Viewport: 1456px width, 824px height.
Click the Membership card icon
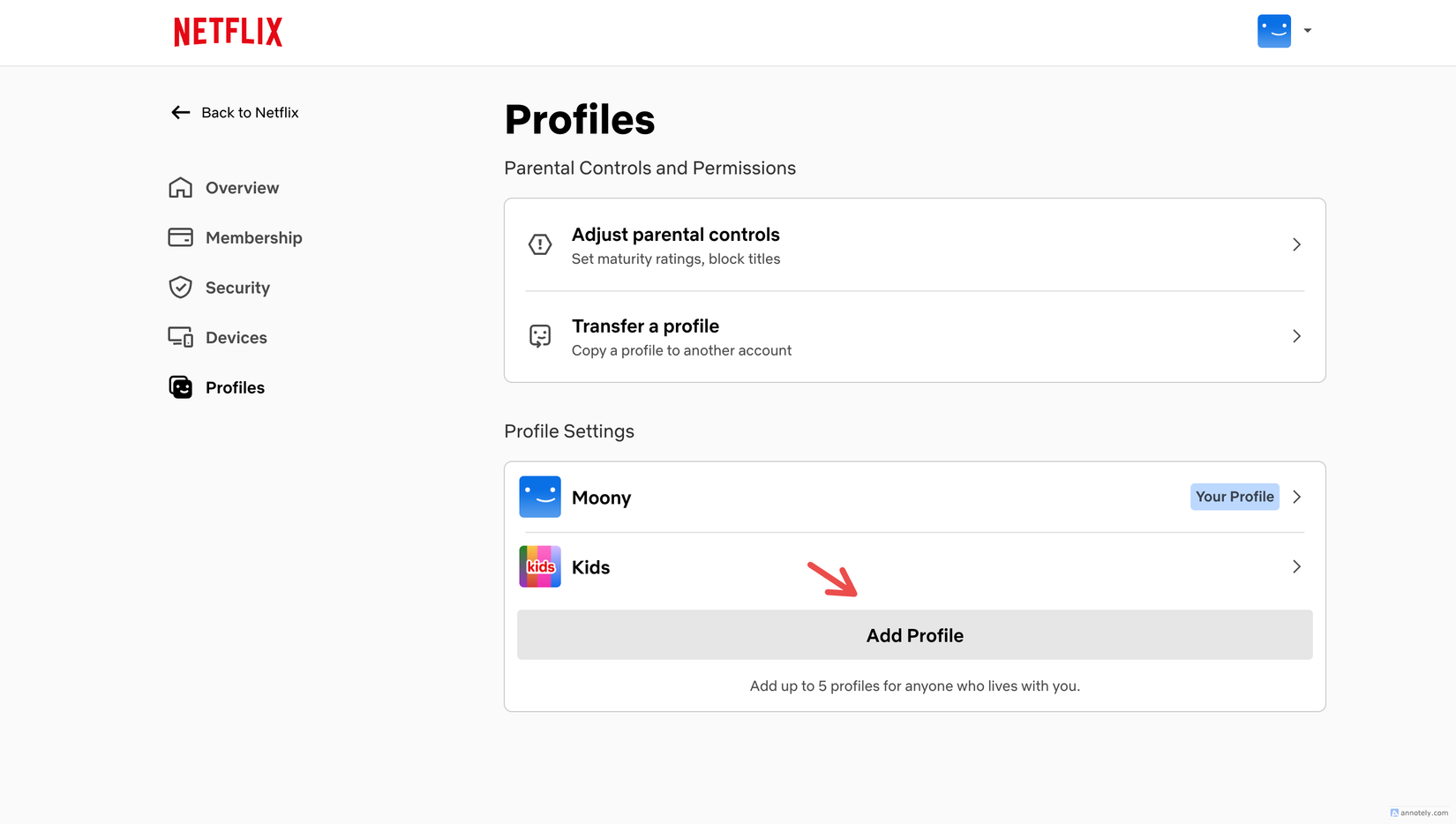coord(180,237)
